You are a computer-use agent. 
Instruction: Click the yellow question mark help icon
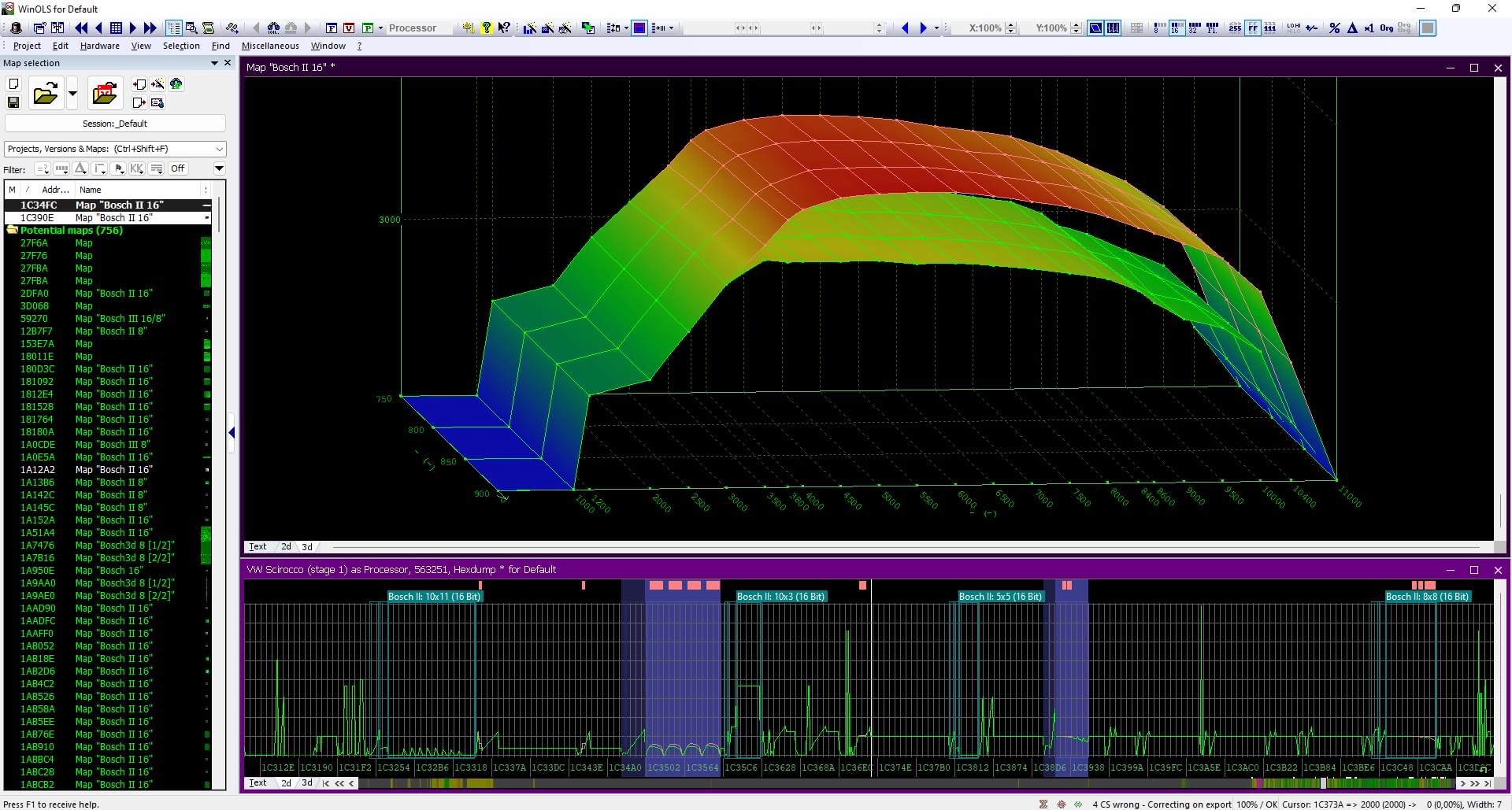click(x=486, y=28)
